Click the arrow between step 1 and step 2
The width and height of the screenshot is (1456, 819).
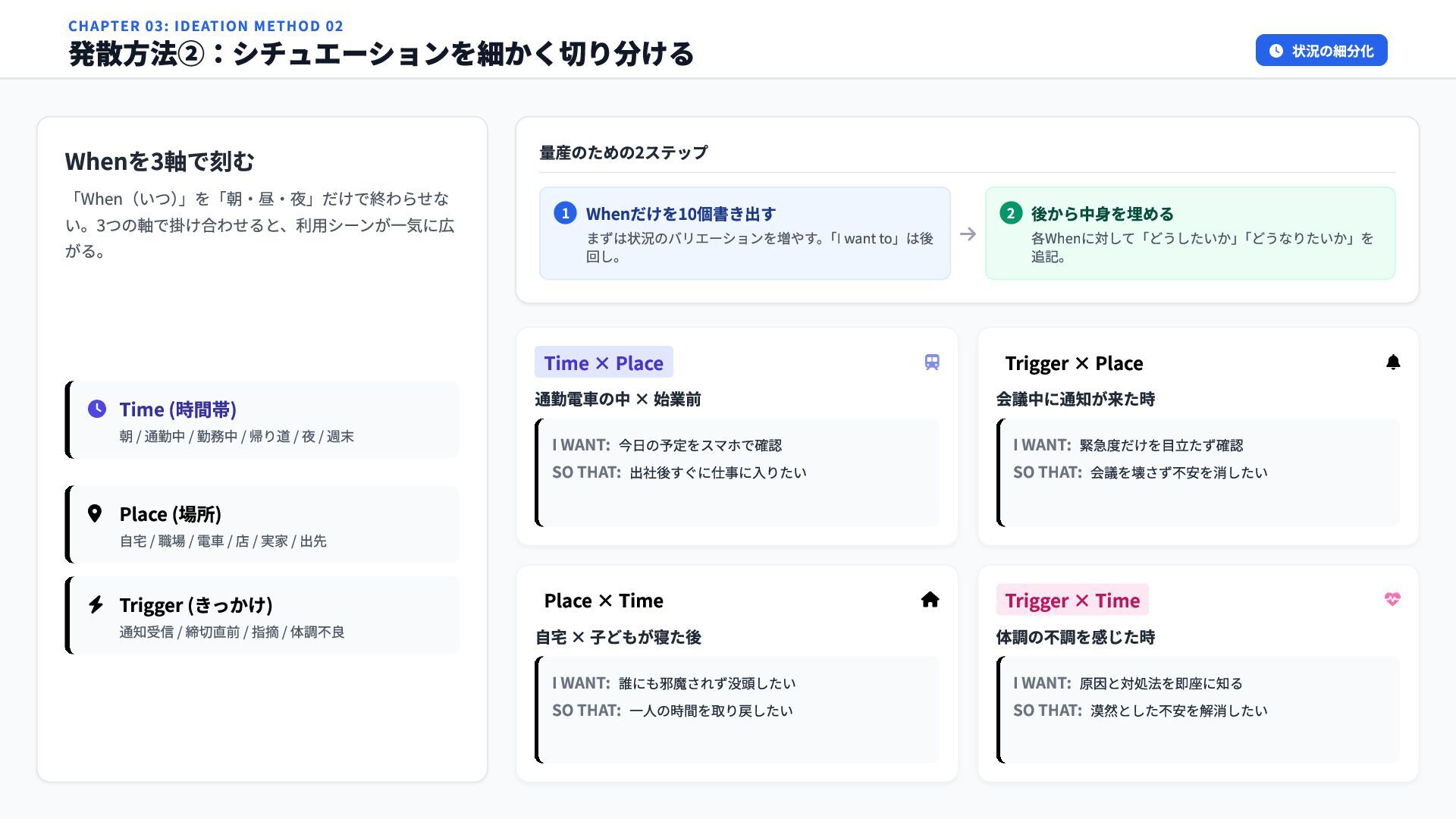(968, 234)
